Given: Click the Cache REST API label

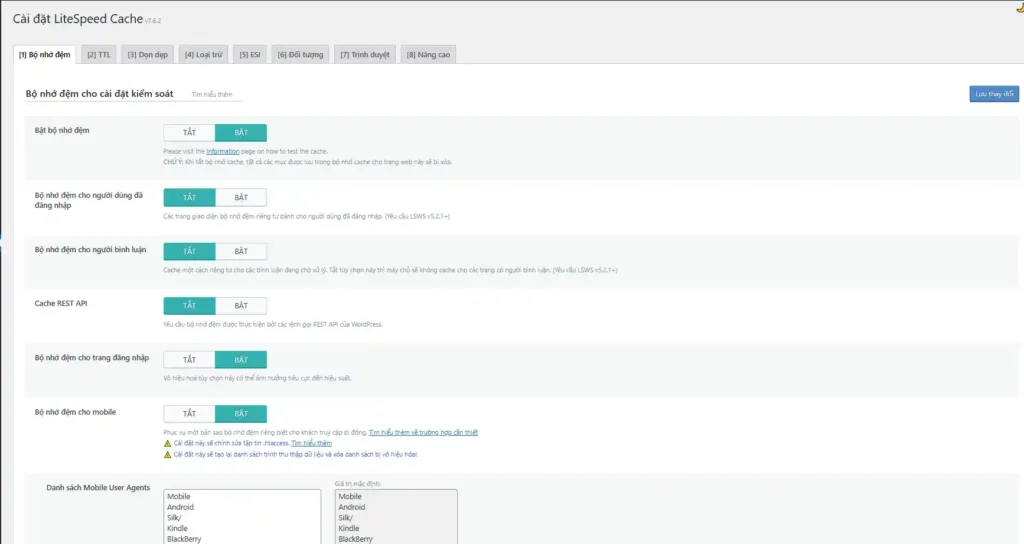Looking at the screenshot, I should tap(61, 304).
